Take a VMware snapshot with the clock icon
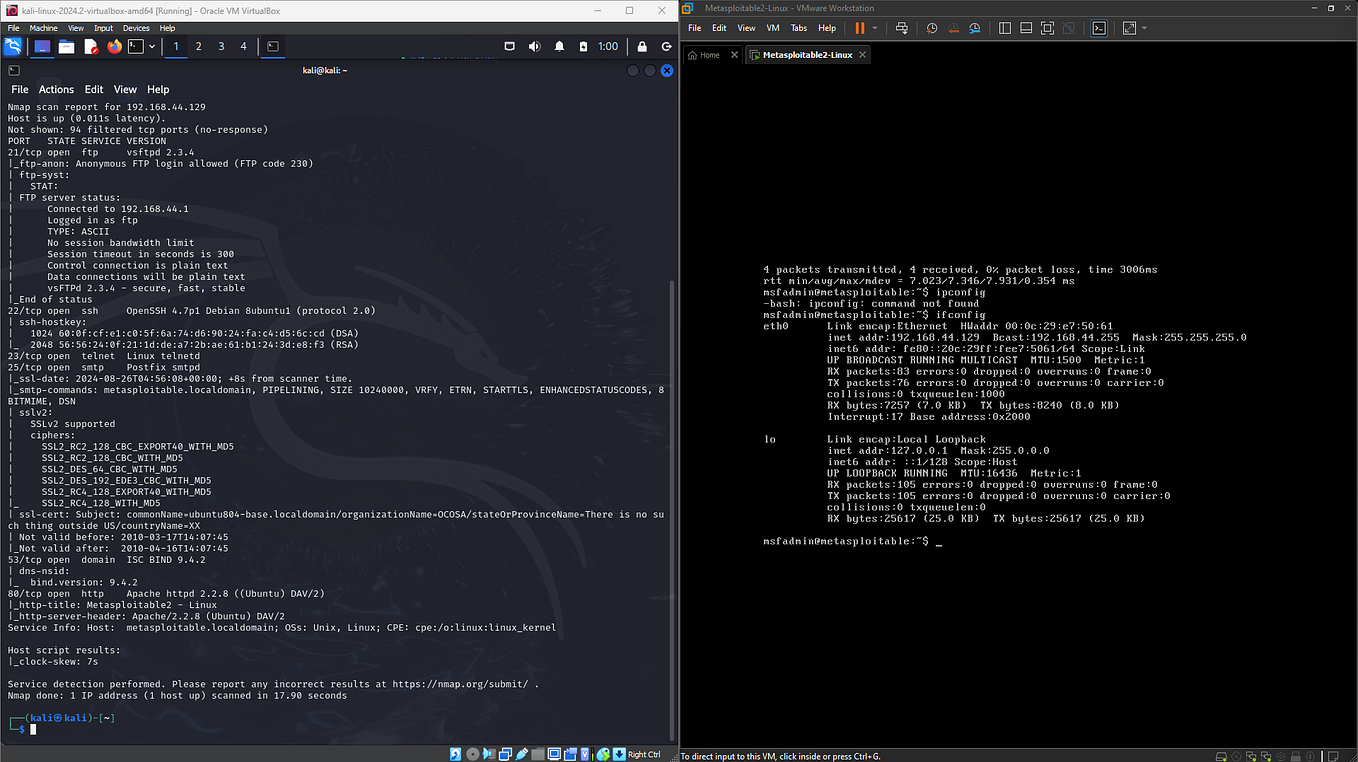 coord(932,28)
